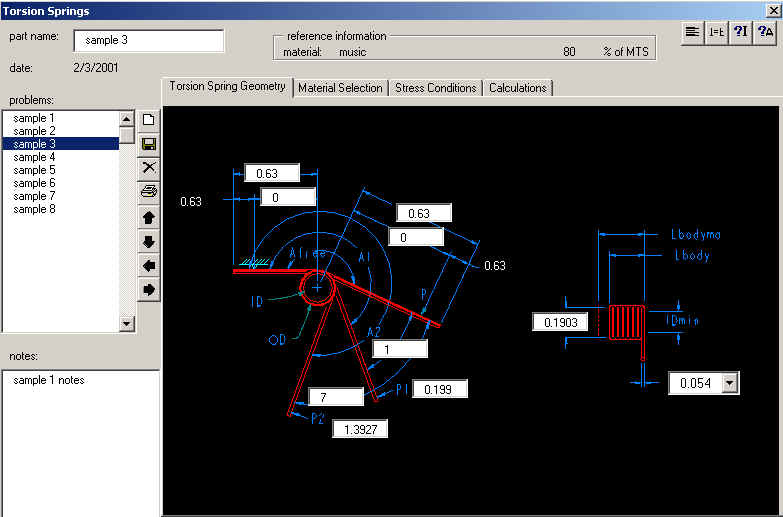
Task: Click the ?A help icon
Action: [x=765, y=32]
